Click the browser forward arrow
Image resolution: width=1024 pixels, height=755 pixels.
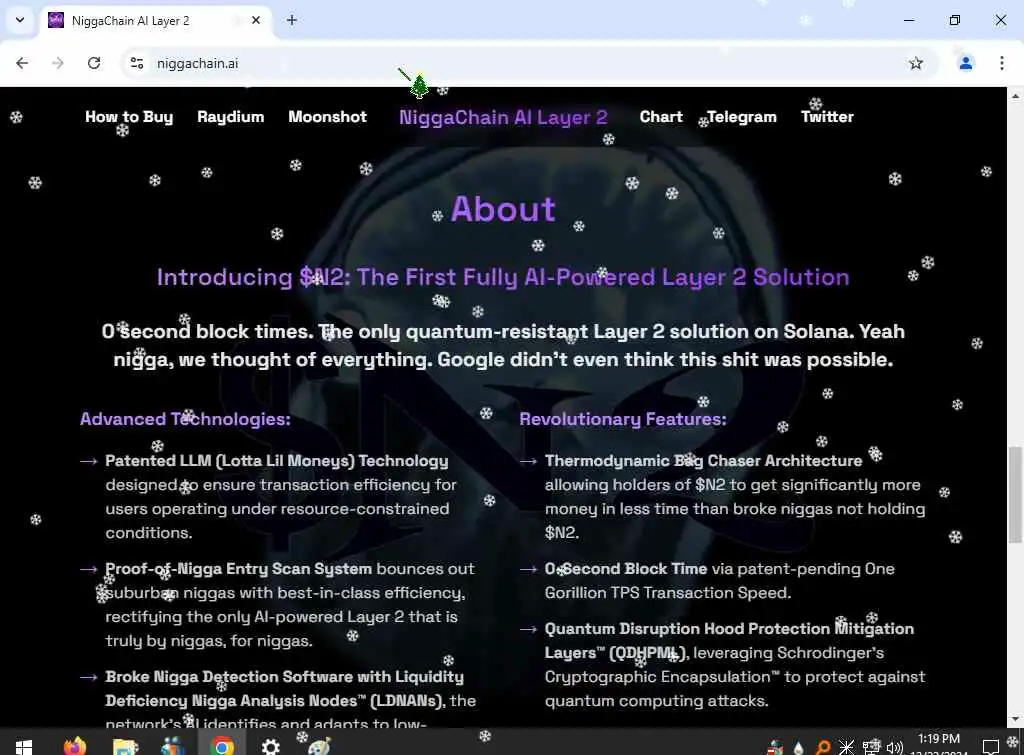[58, 63]
